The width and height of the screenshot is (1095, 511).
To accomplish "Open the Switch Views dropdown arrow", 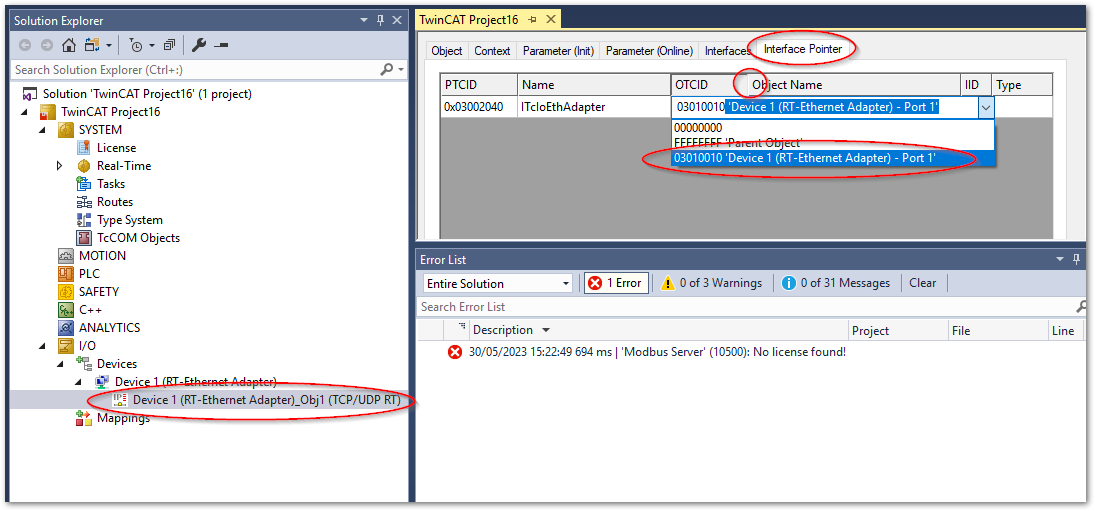I will (108, 46).
